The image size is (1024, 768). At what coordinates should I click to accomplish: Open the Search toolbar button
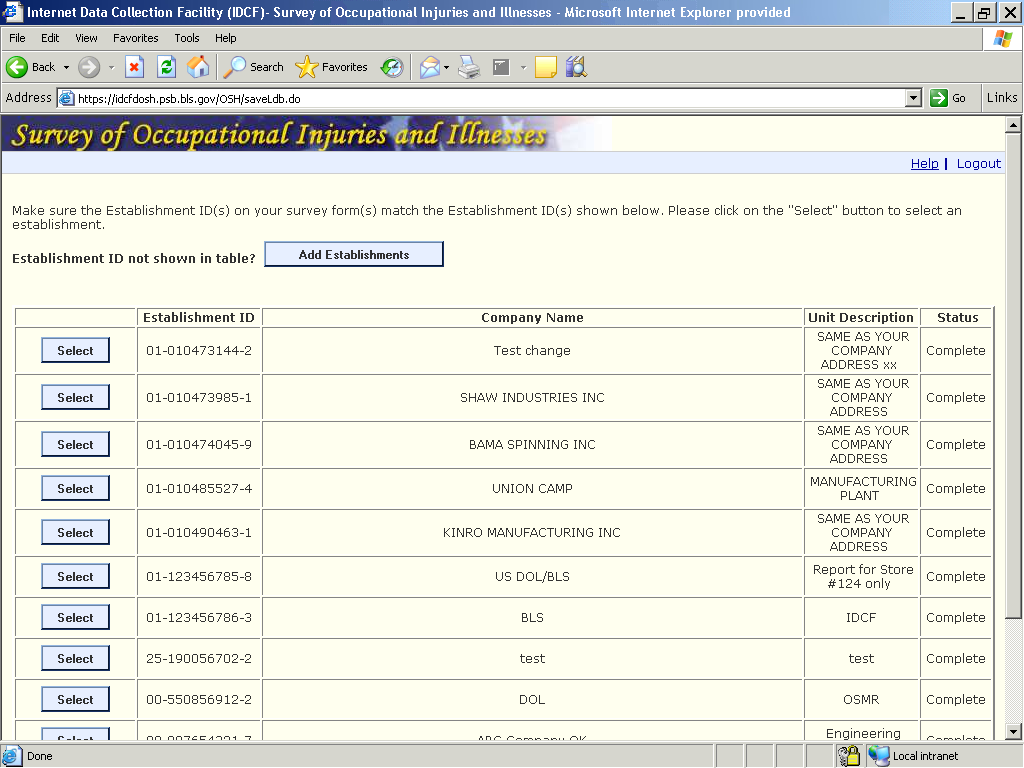point(254,67)
